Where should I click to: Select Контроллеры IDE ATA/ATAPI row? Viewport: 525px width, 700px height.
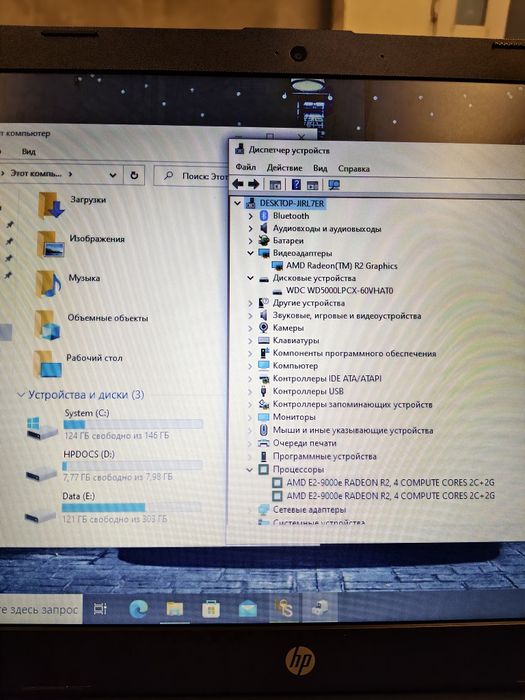pyautogui.click(x=320, y=379)
